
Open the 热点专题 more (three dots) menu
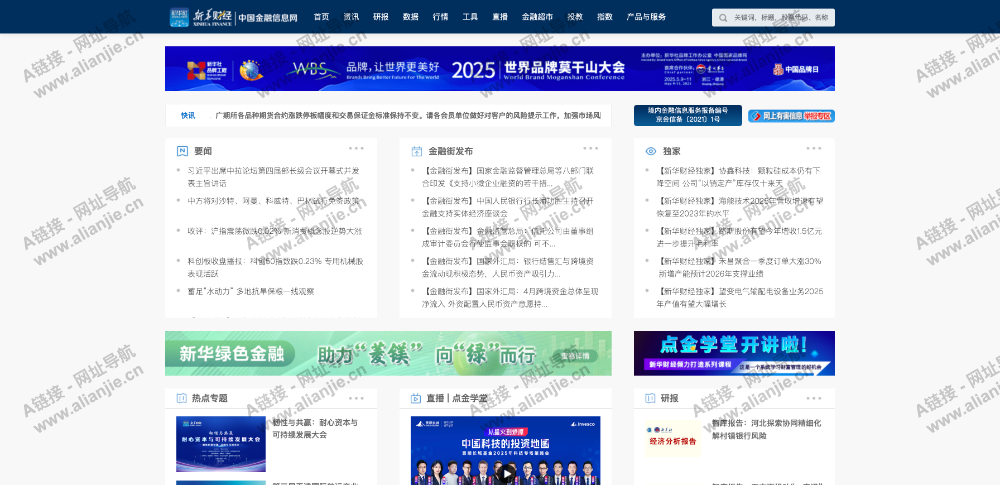click(356, 398)
